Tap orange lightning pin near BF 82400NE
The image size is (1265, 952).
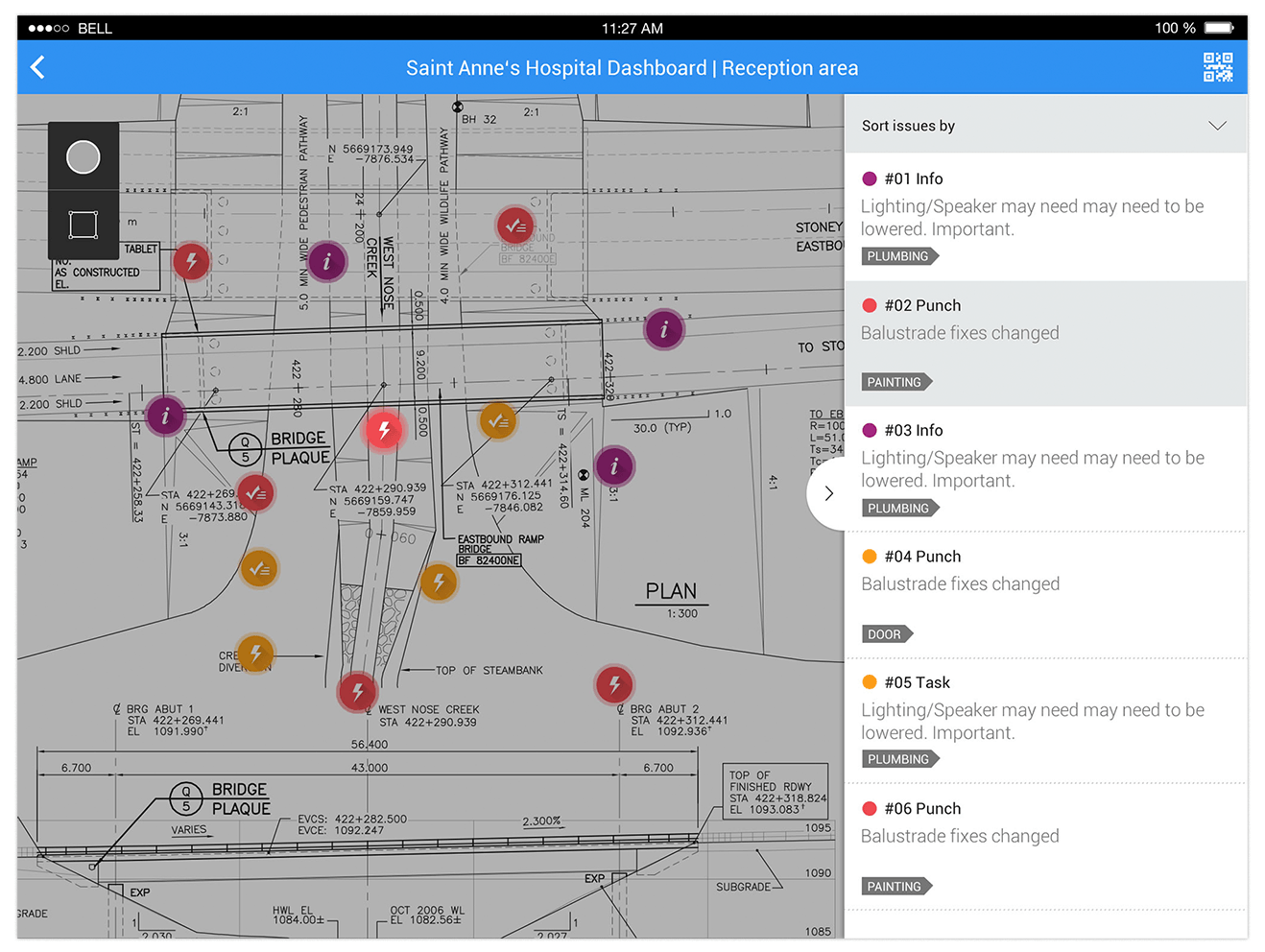pyautogui.click(x=439, y=581)
